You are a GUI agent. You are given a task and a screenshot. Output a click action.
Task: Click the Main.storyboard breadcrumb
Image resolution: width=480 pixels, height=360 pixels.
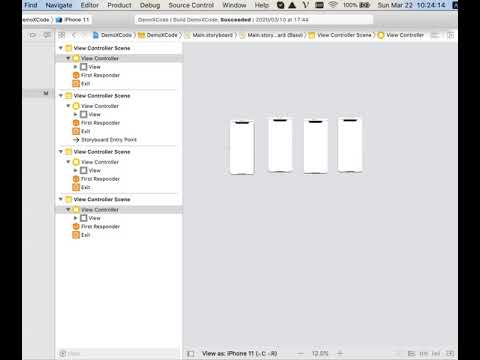(x=209, y=35)
